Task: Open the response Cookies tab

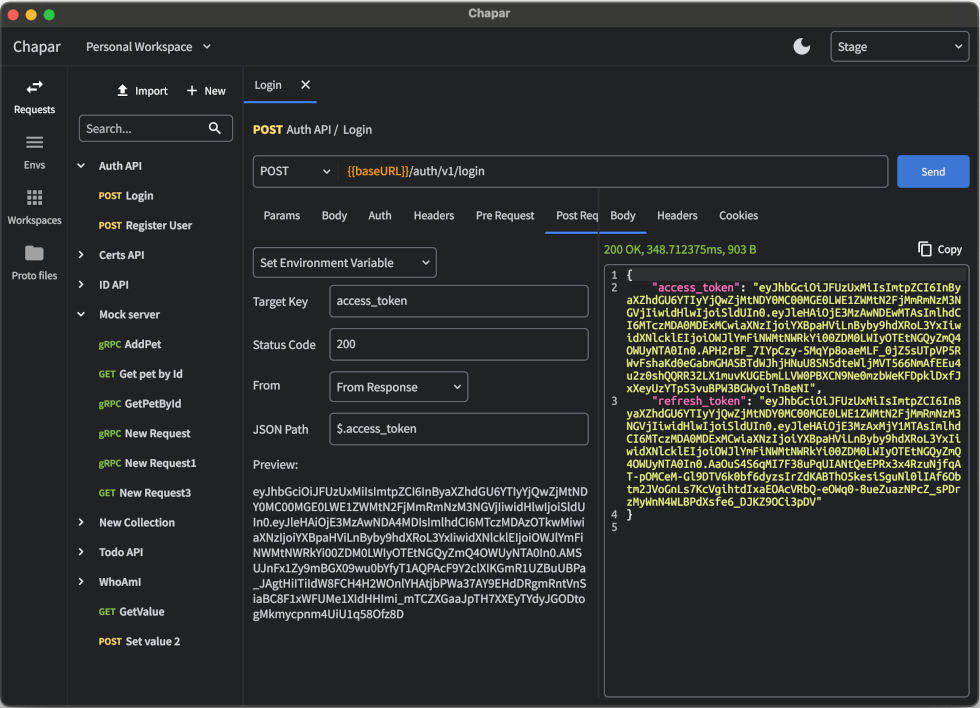Action: [x=738, y=215]
